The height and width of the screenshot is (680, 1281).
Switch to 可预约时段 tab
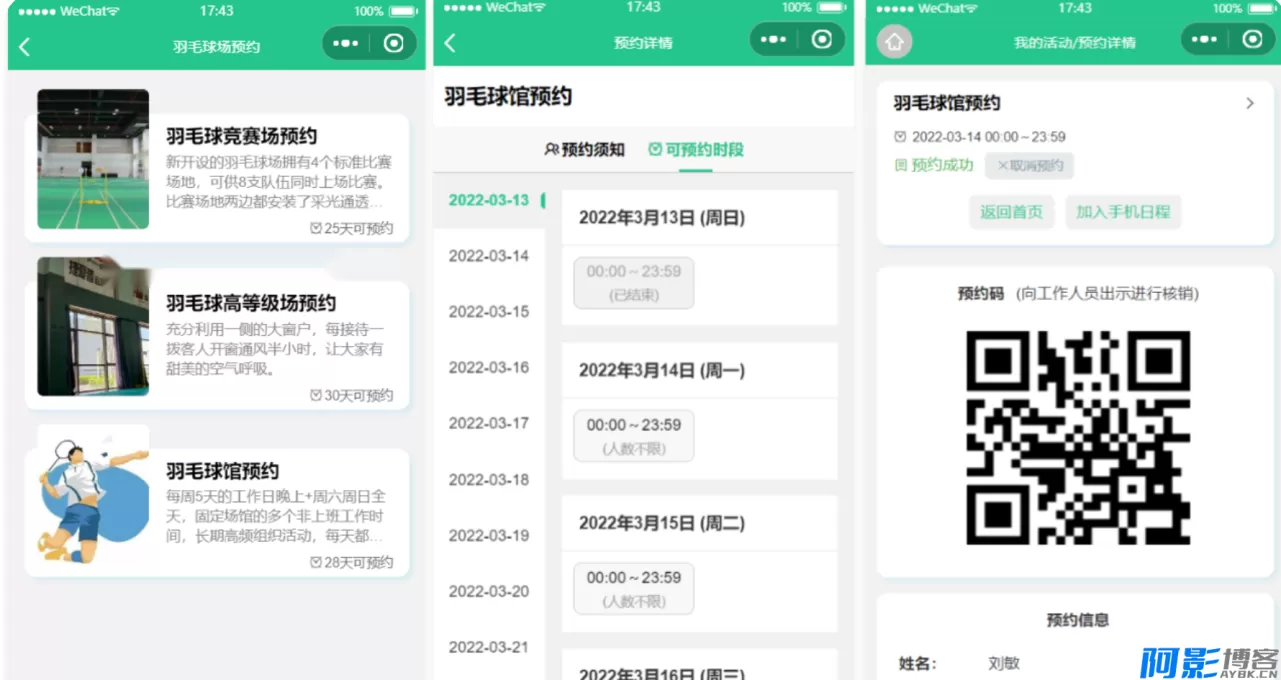click(x=696, y=150)
